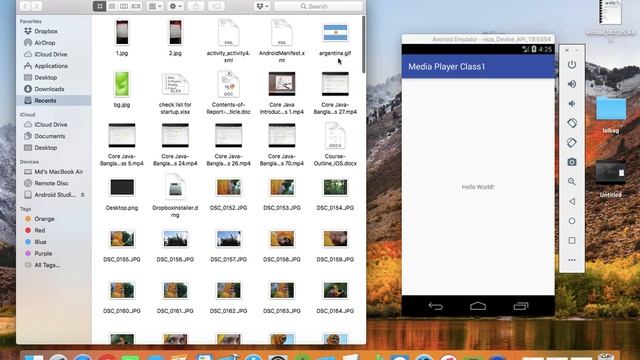Click the emulator volume down icon
Viewport: 640px width, 360px height.
[572, 104]
